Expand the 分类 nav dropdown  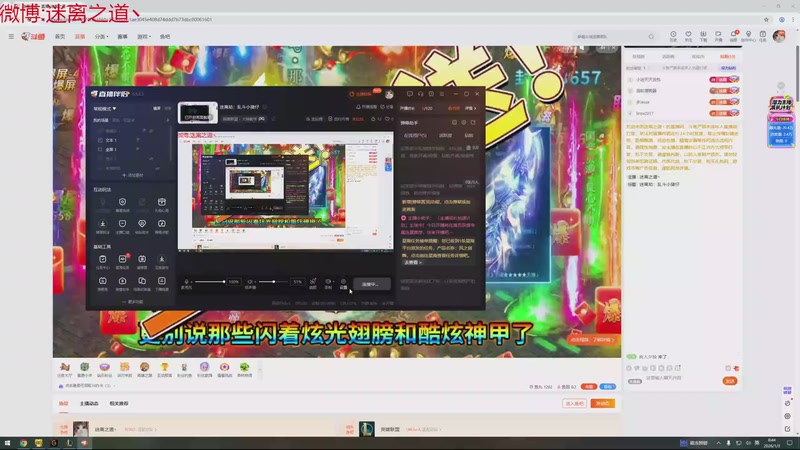pos(101,37)
